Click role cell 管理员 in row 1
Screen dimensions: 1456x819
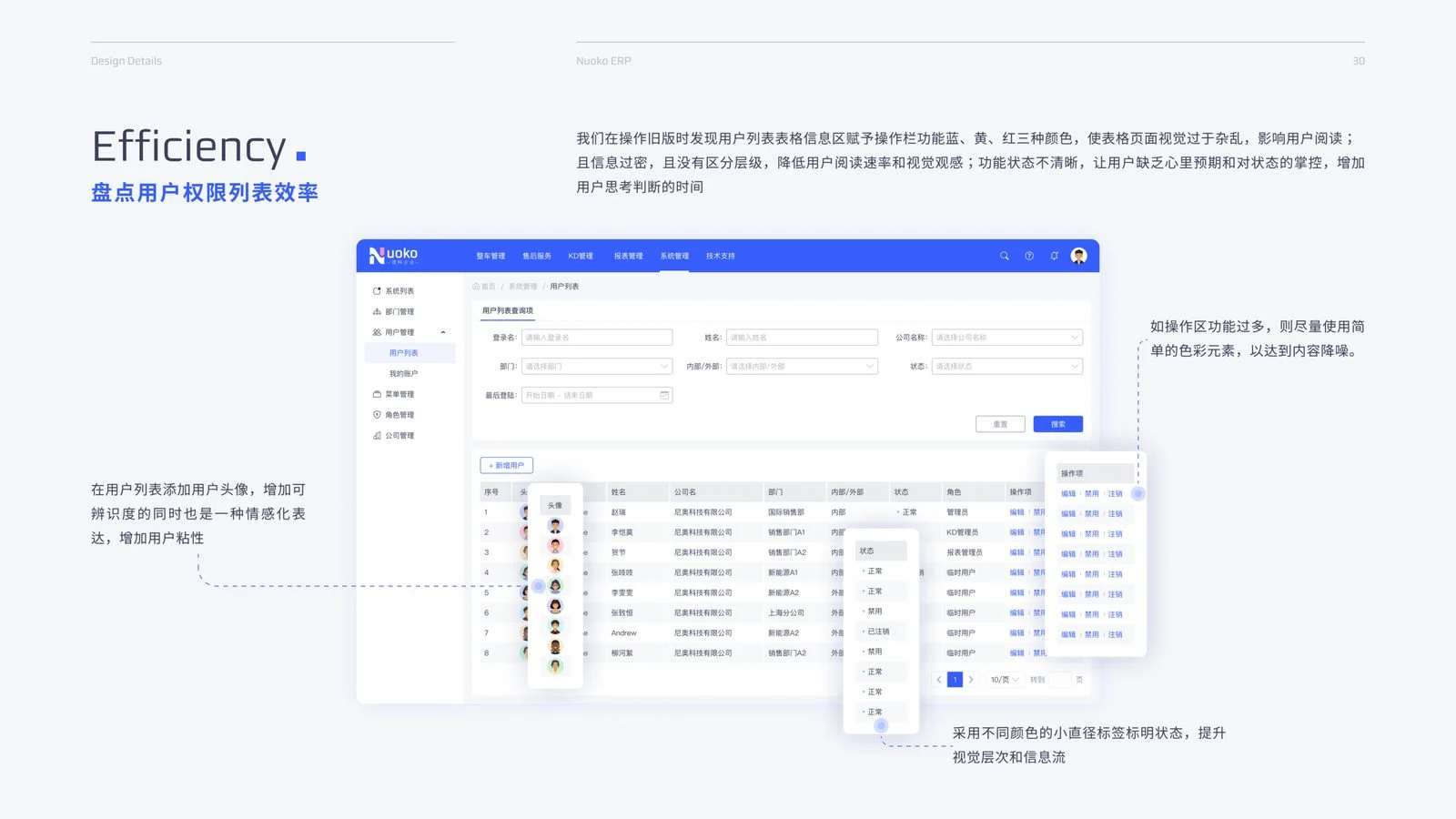coord(957,512)
